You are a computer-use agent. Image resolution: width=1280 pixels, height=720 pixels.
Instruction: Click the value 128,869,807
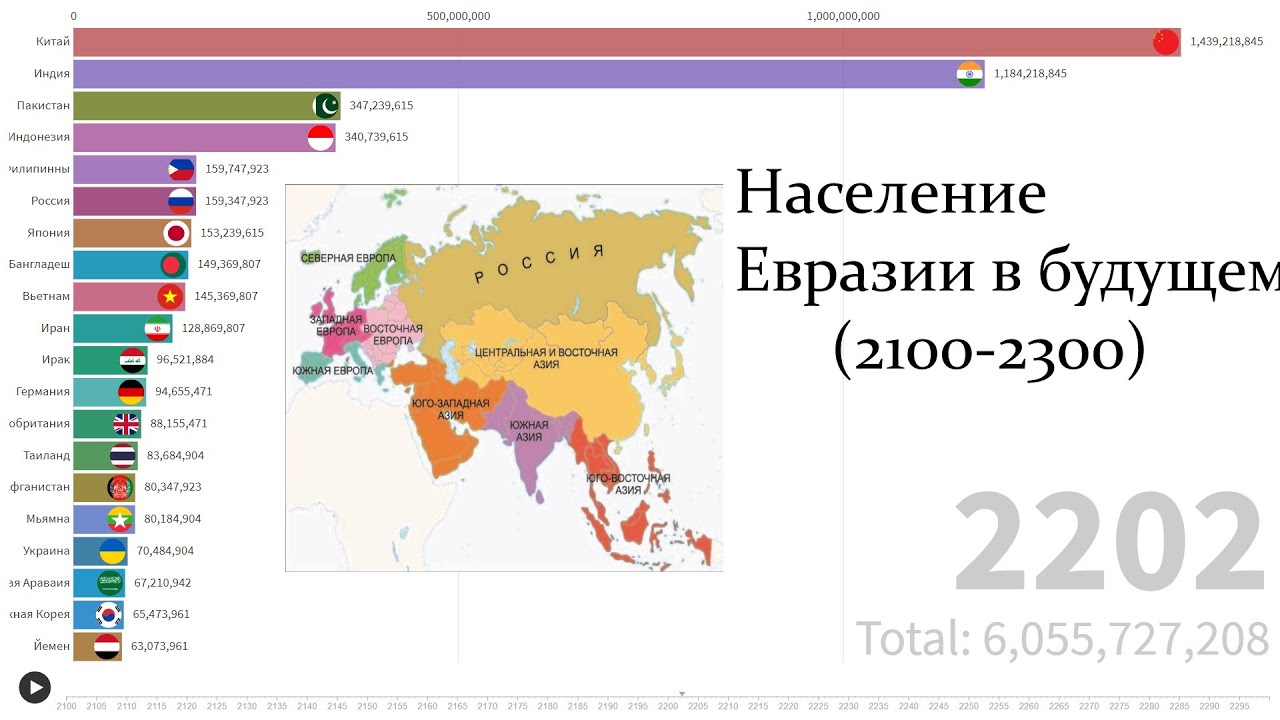pos(213,328)
